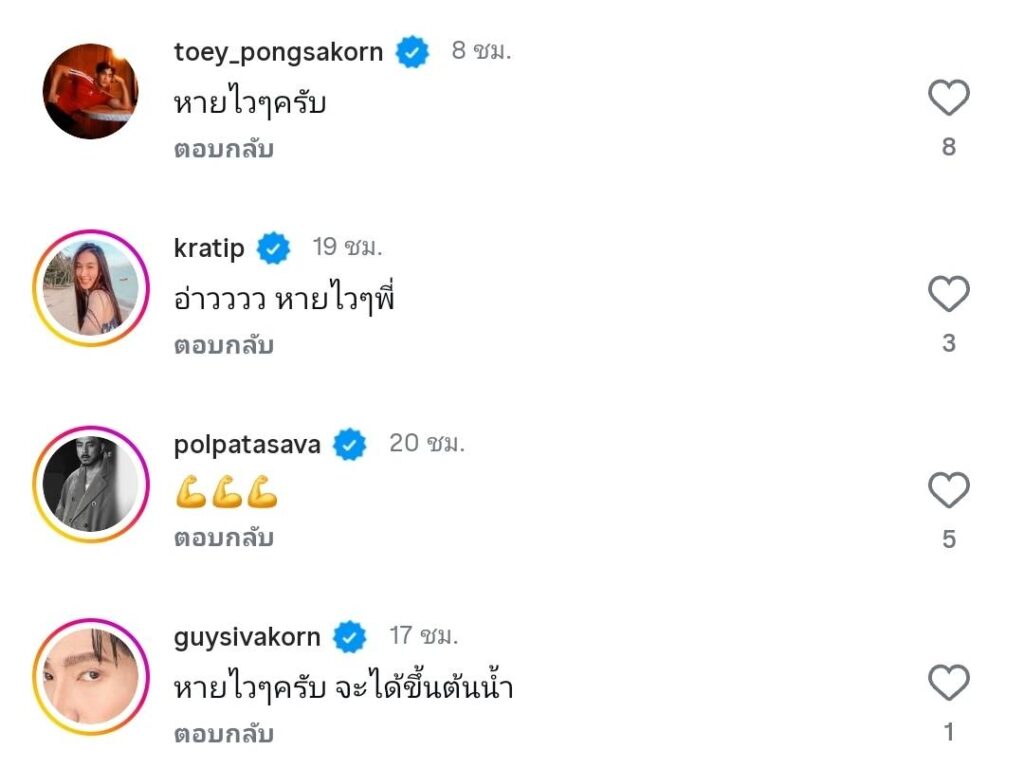Click the verified checkmark next to polpatasava
Image resolution: width=1024 pixels, height=768 pixels.
click(350, 444)
